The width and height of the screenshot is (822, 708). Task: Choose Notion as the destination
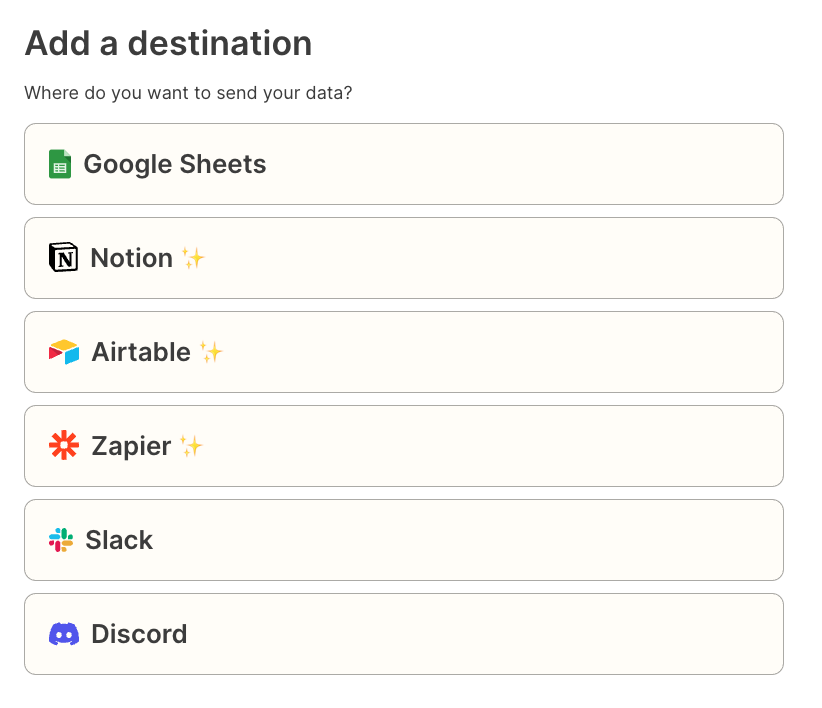(x=132, y=258)
